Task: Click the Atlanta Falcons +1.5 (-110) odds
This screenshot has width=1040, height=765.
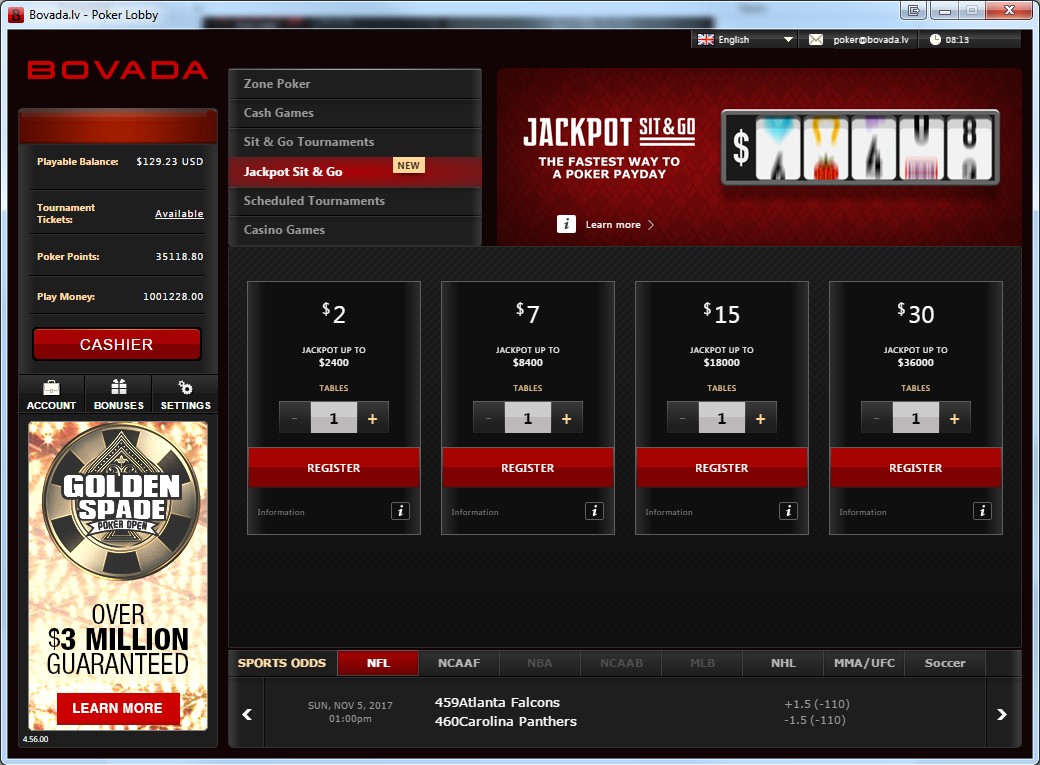Action: (816, 704)
